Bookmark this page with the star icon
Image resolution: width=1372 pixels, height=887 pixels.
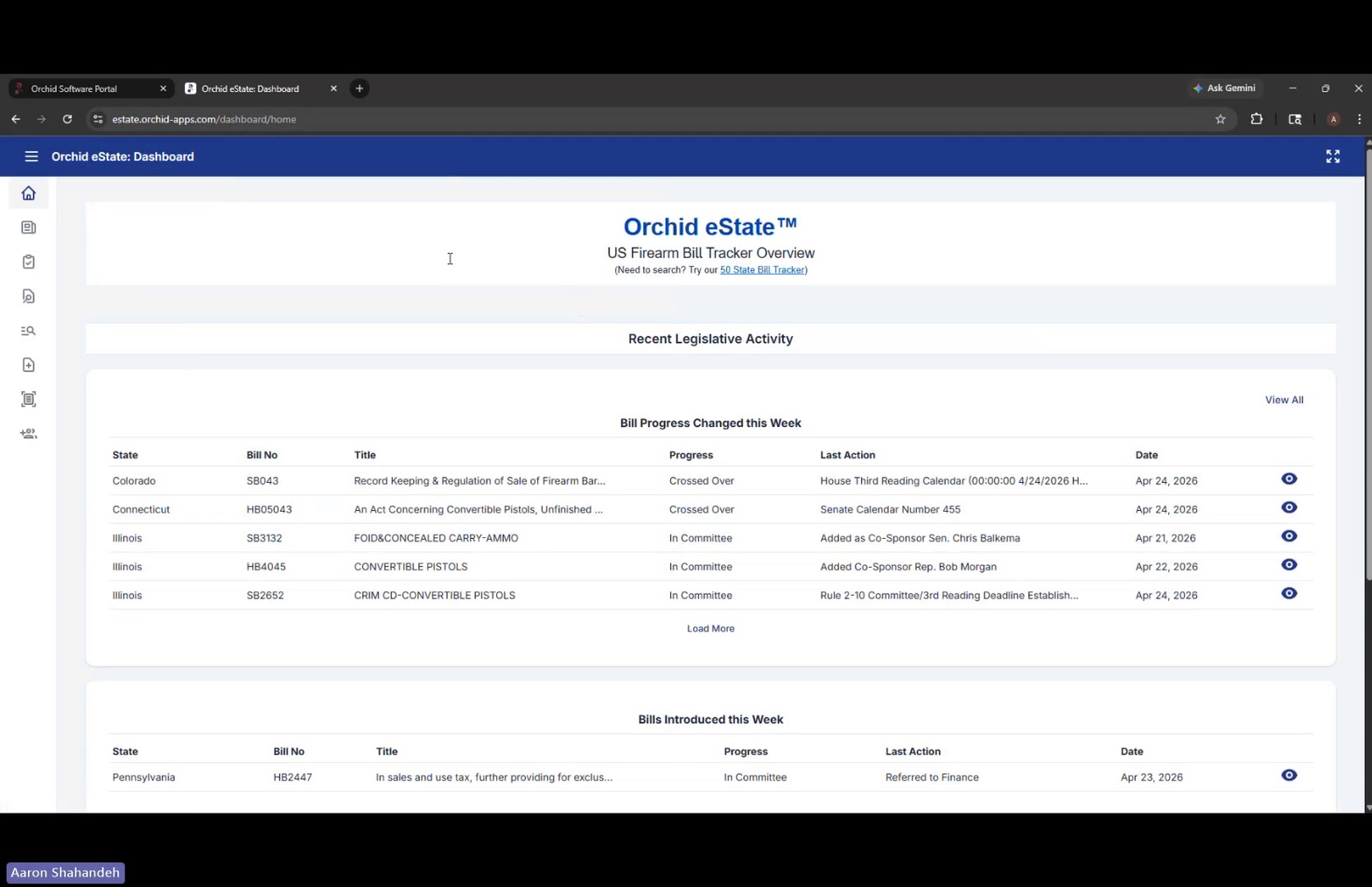pyautogui.click(x=1221, y=119)
